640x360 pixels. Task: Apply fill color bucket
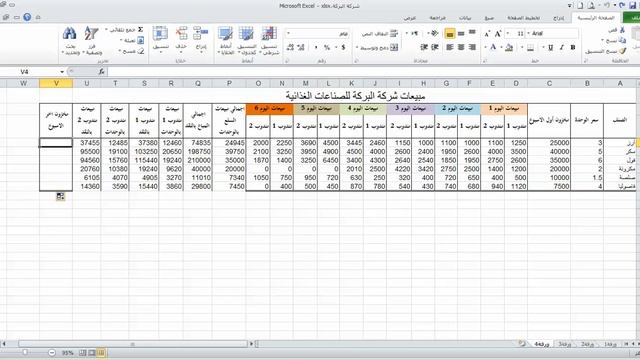[x=509, y=47]
